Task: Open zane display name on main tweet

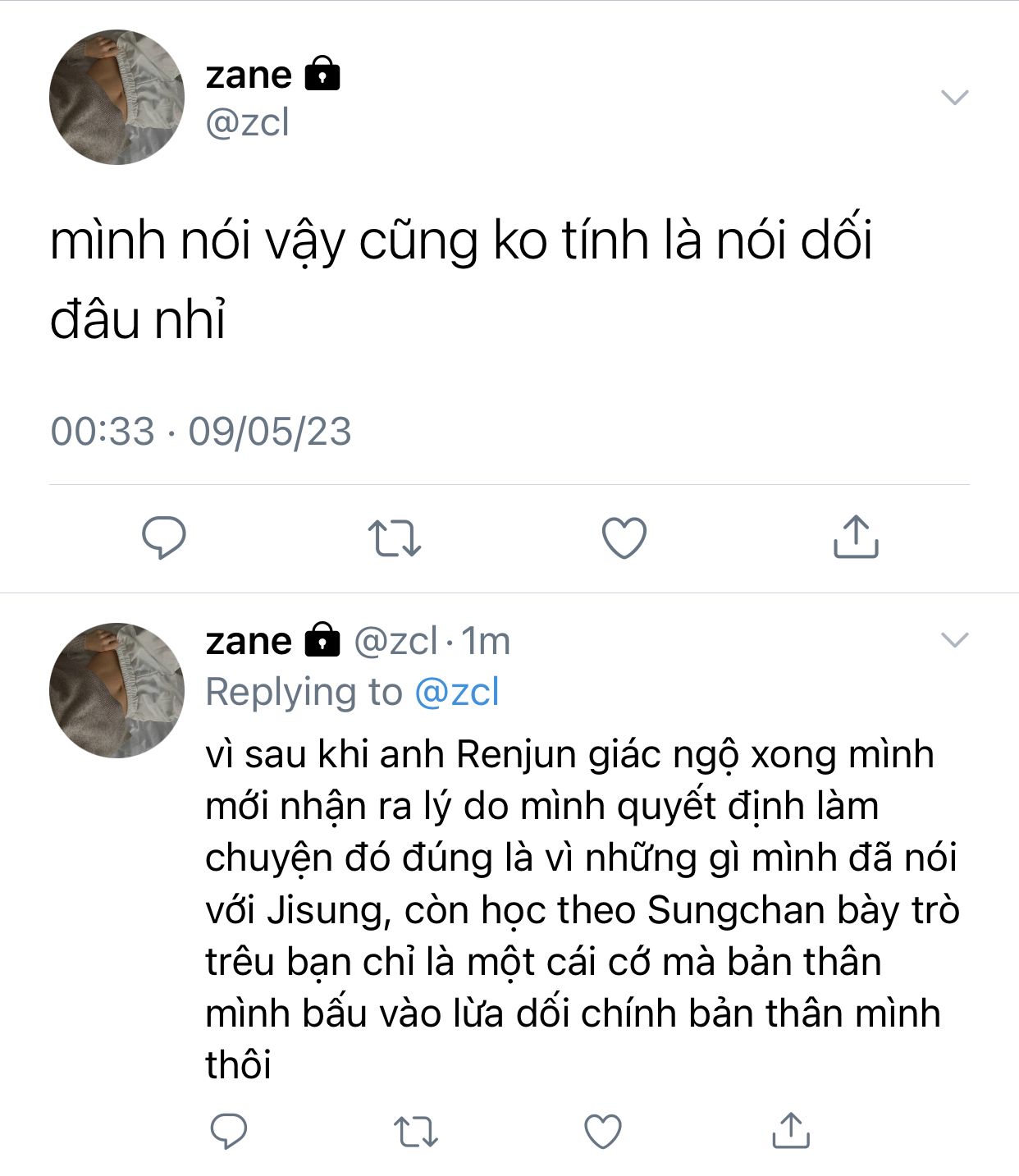Action: click(x=249, y=75)
